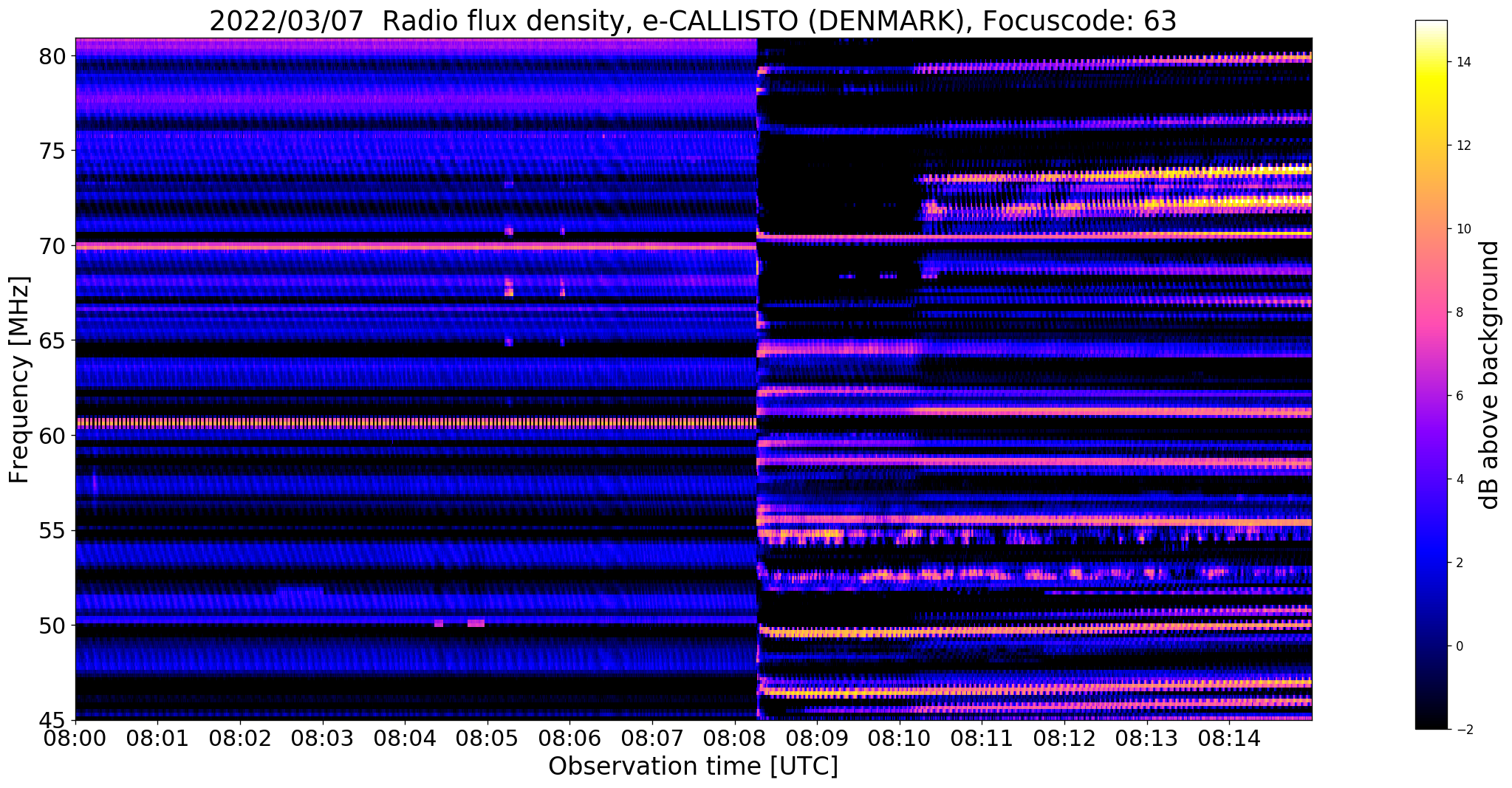Screen dimensions: 1512x788
Task: Click the colorbar tick label 14
Action: click(1463, 62)
